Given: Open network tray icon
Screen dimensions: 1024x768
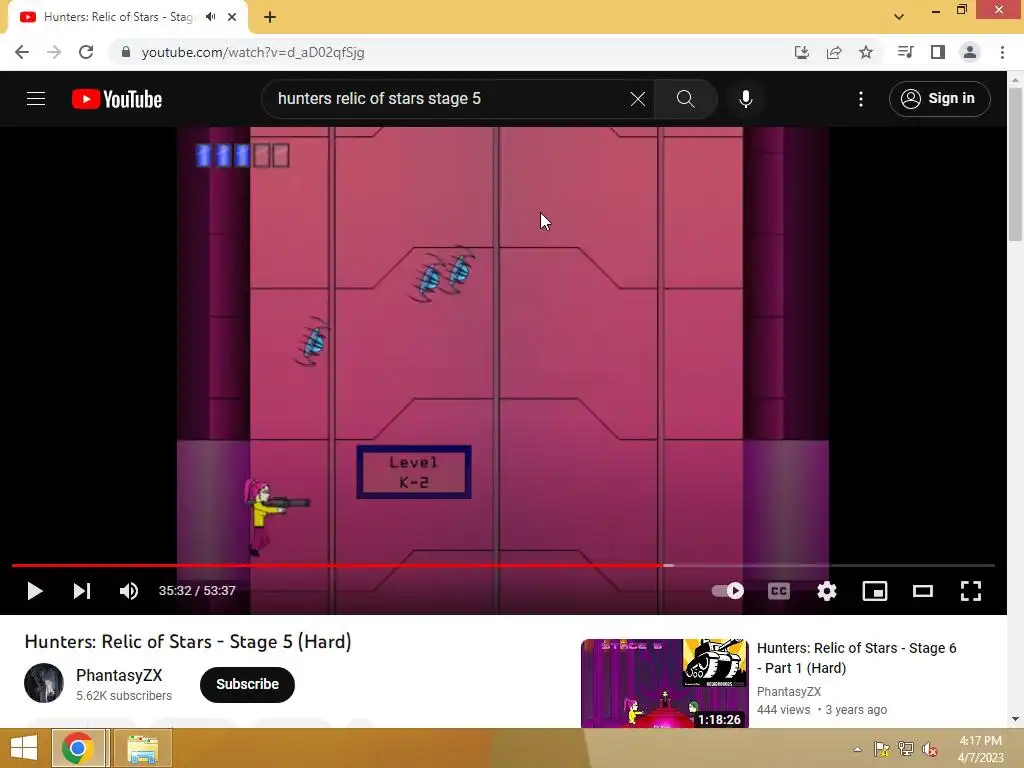Looking at the screenshot, I should pyautogui.click(x=906, y=749).
